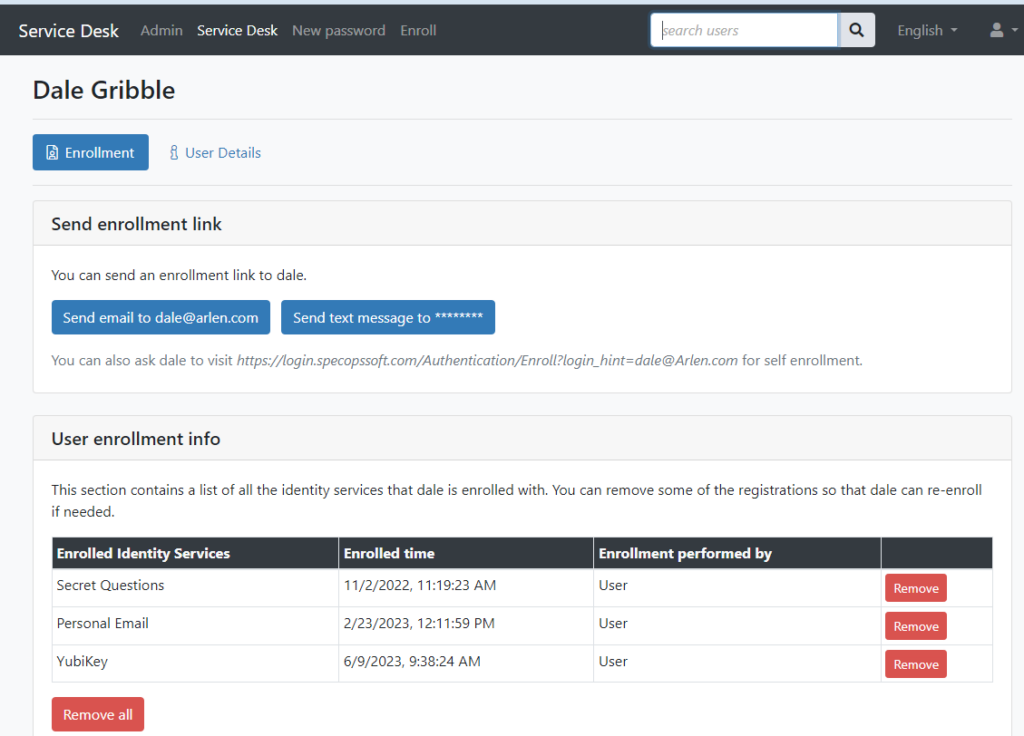Send email to dale@arlen.com
The image size is (1024, 736).
pos(161,317)
